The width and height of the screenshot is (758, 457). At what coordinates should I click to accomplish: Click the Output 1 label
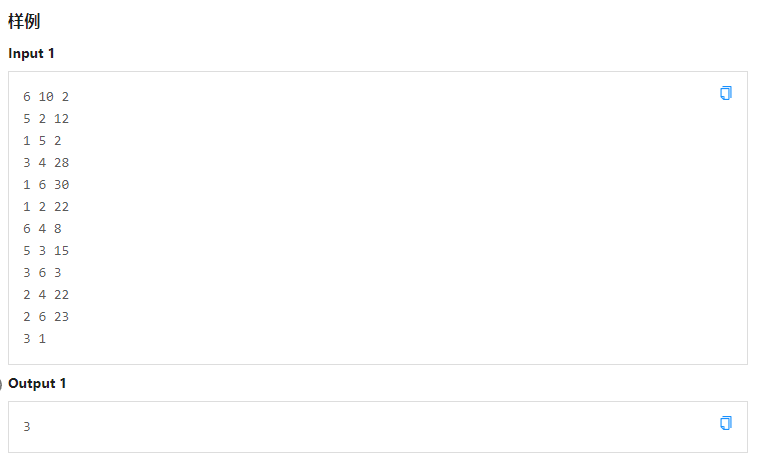pos(37,383)
